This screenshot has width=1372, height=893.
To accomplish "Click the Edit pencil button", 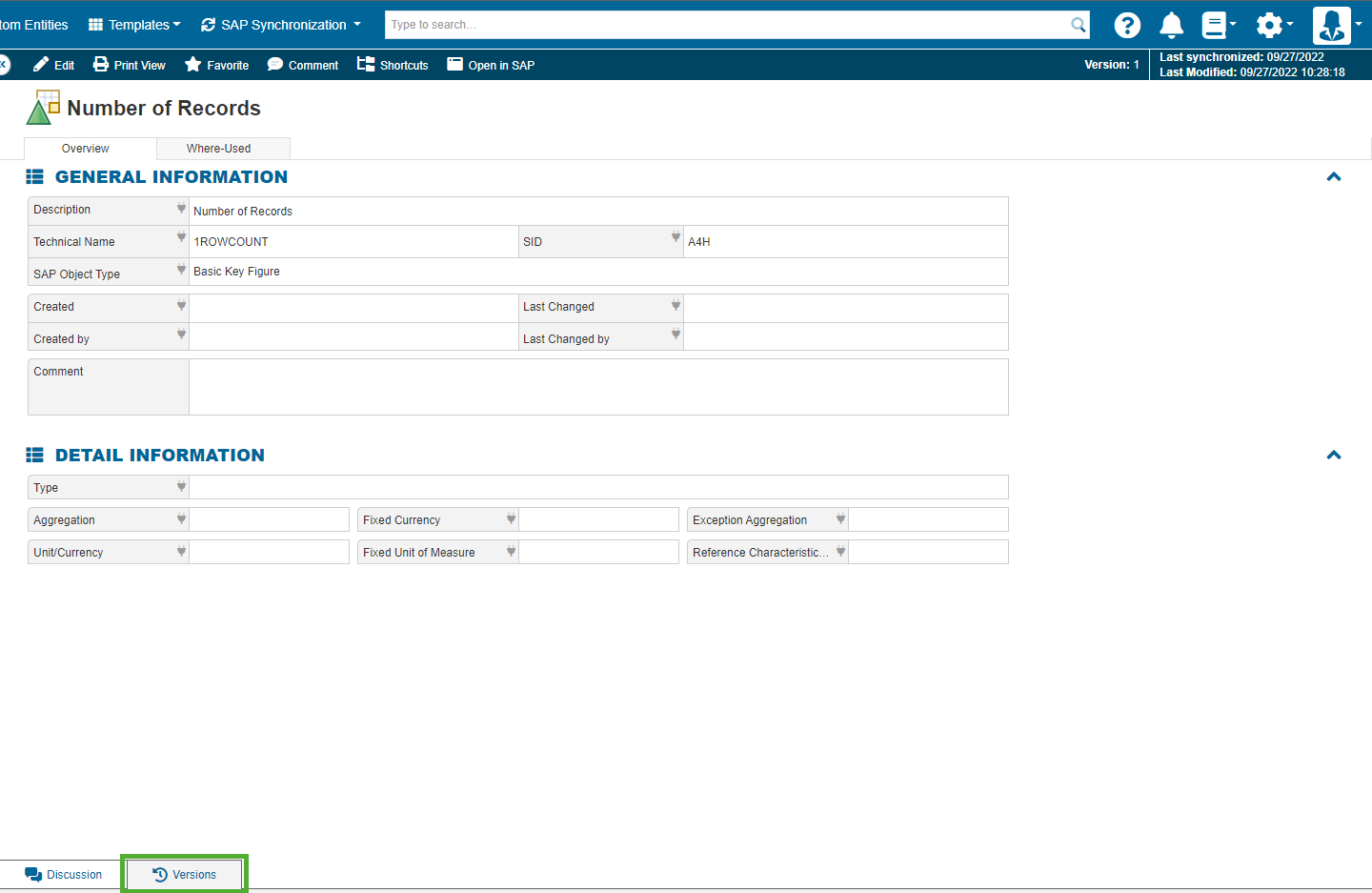I will click(53, 65).
